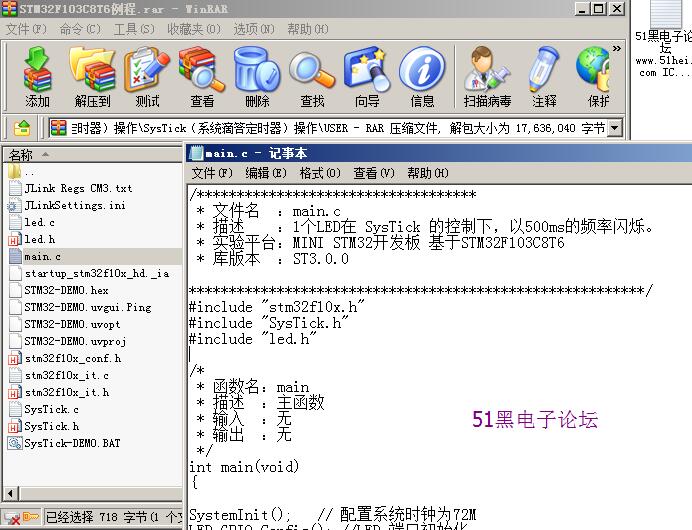Screen dimensions: 692x530
Task: Open WinRAR 帮助(H) menu
Action: click(x=308, y=29)
